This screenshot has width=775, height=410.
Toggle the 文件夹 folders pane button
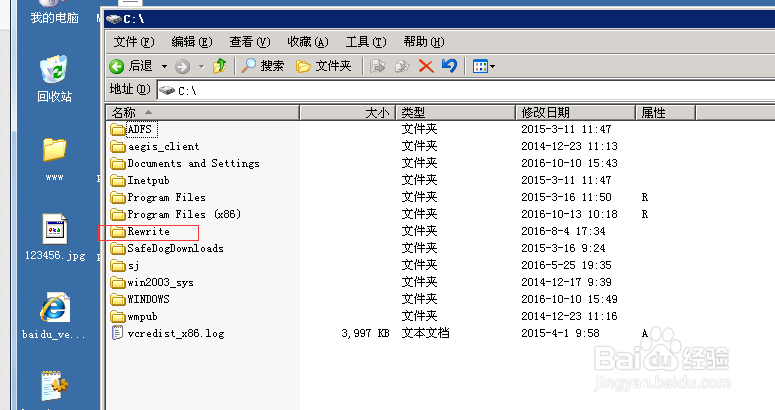point(324,66)
